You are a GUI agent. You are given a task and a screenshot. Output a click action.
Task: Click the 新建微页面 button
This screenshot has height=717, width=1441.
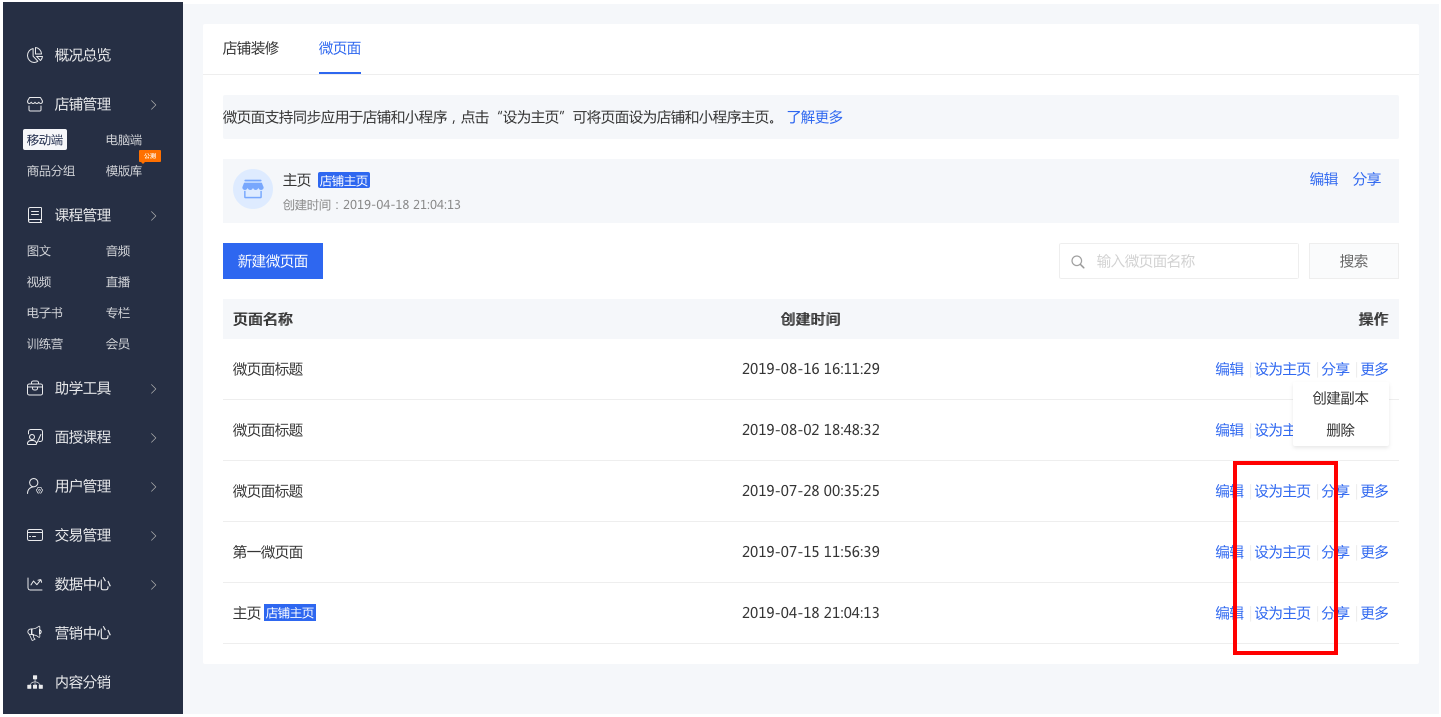pyautogui.click(x=273, y=261)
